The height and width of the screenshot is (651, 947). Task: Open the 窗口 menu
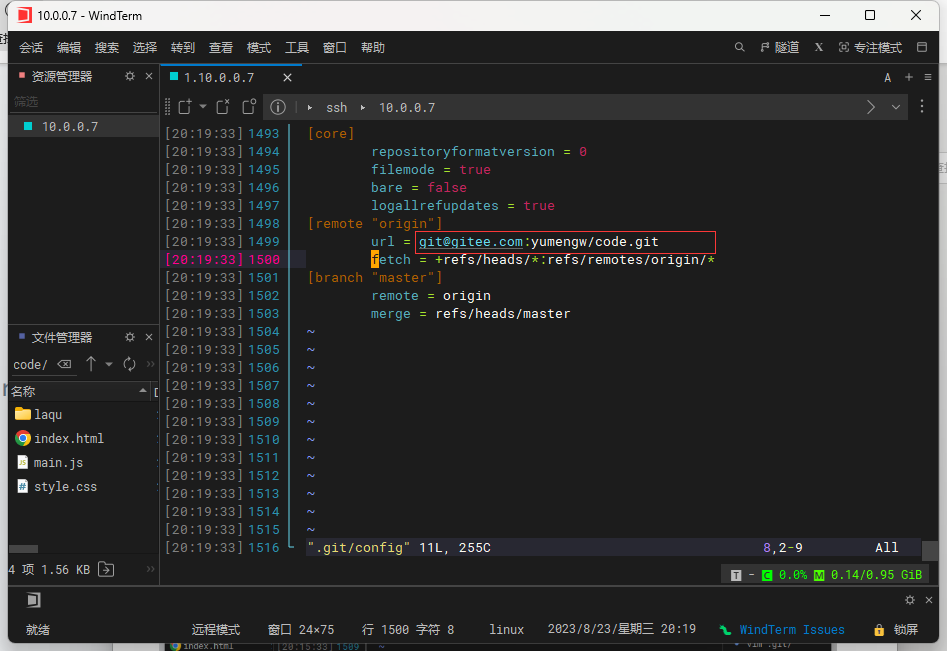(x=335, y=48)
